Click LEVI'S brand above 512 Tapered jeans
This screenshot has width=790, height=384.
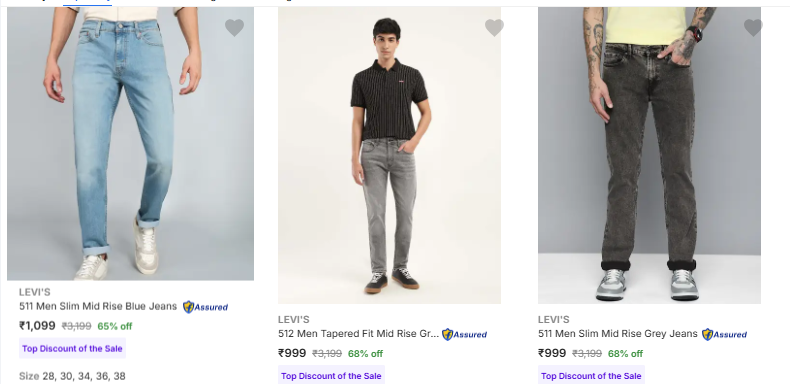click(294, 319)
